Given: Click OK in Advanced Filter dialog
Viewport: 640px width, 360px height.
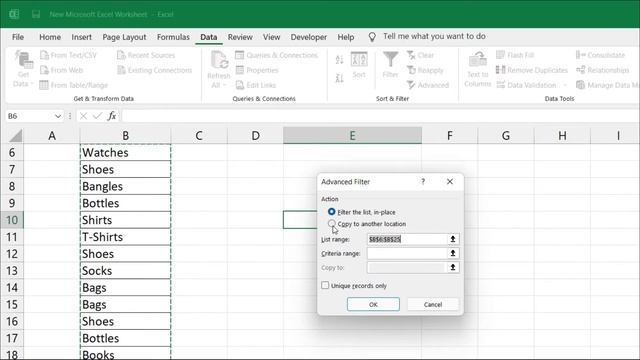Looking at the screenshot, I should 373,304.
